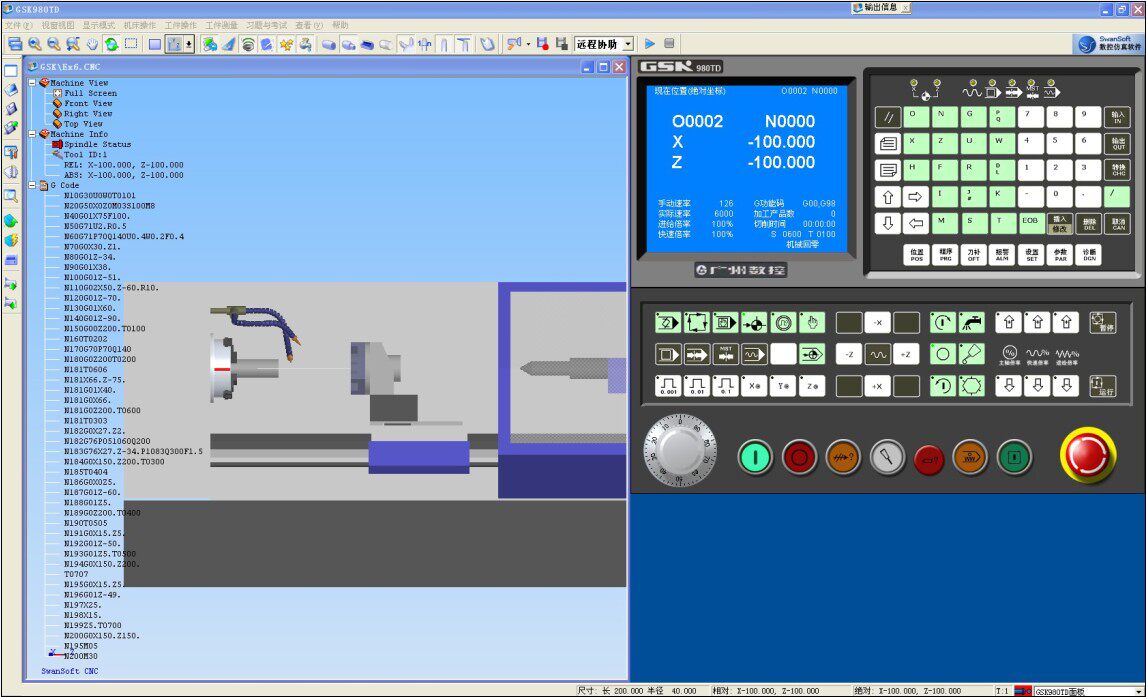Click the red power-off round button
The height and width of the screenshot is (697, 1146).
click(x=799, y=457)
